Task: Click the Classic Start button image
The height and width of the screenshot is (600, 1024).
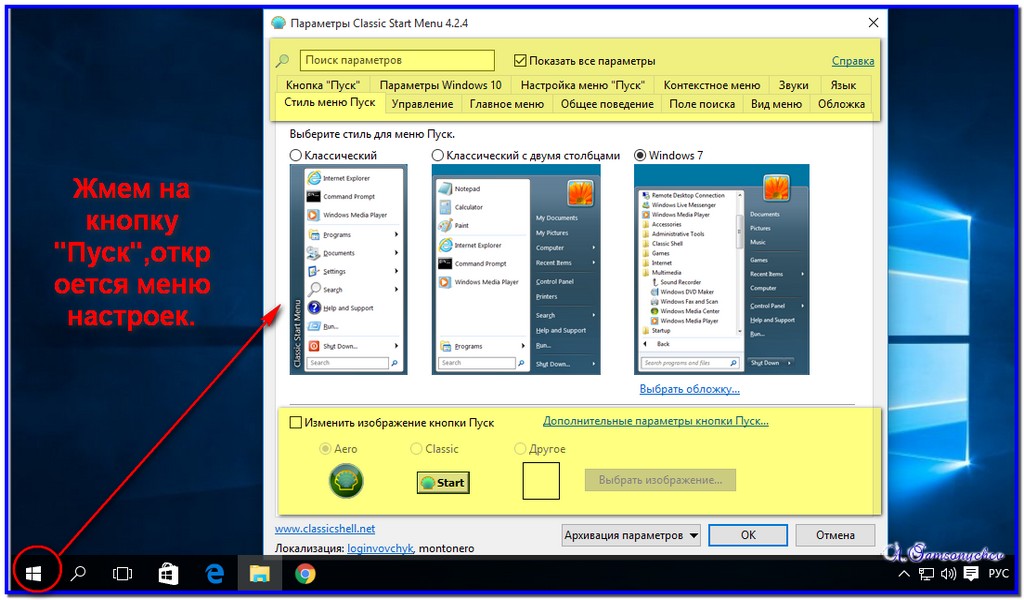Action: (x=443, y=482)
